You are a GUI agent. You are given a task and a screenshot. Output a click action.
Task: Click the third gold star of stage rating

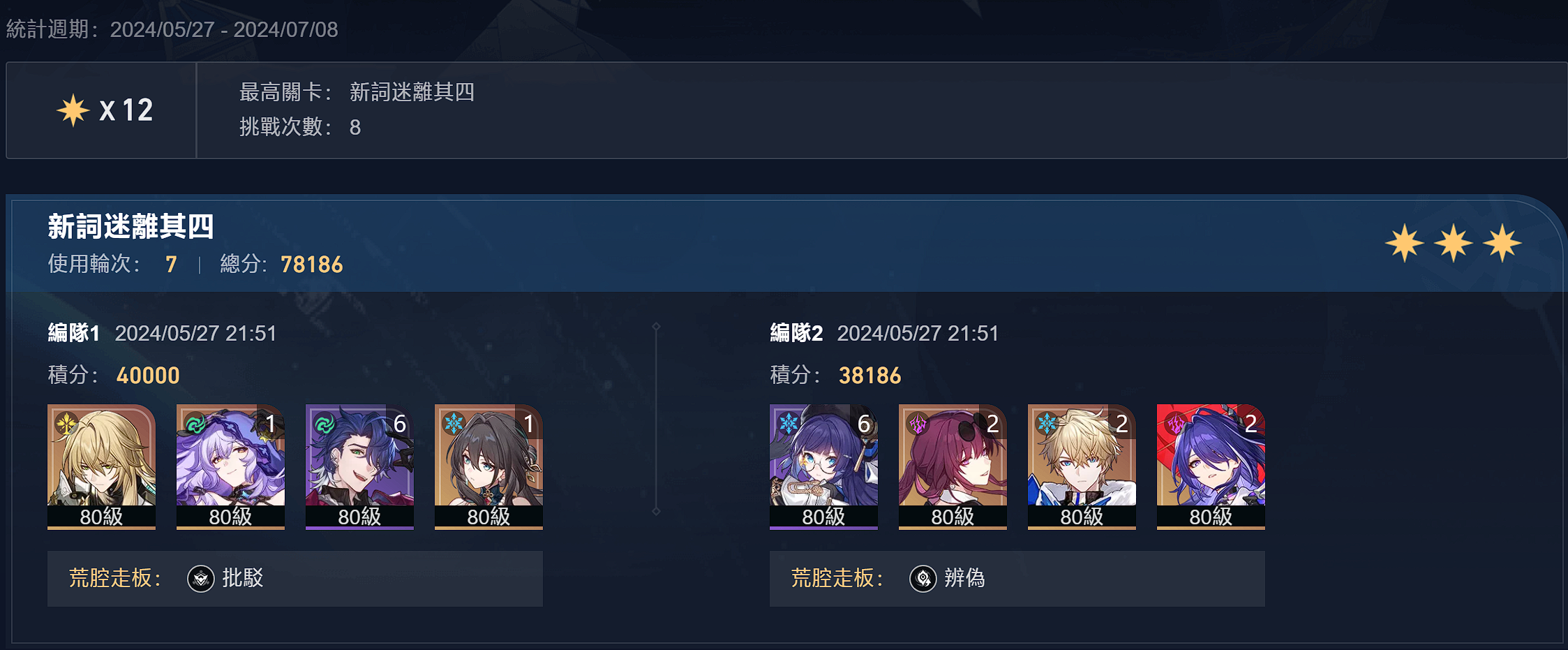[x=1502, y=243]
